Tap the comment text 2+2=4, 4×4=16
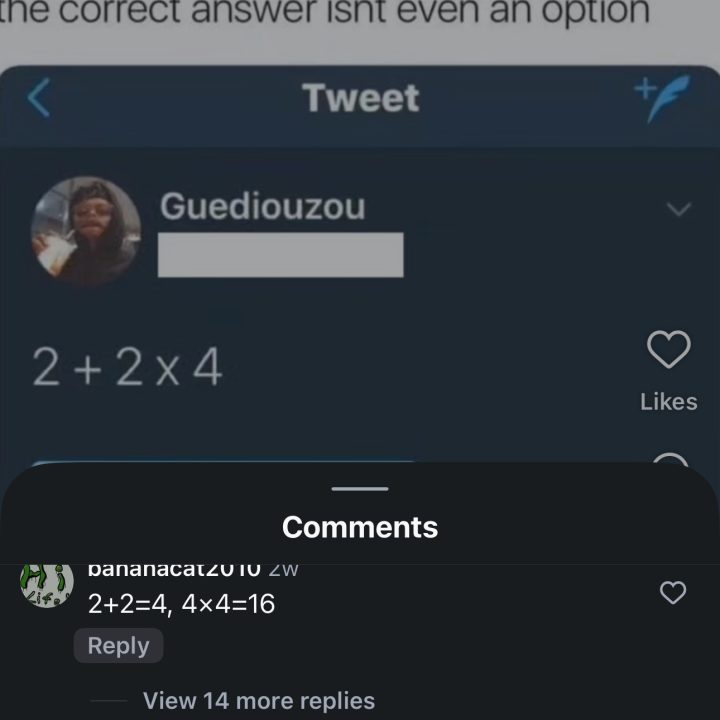This screenshot has height=720, width=720. point(181,604)
